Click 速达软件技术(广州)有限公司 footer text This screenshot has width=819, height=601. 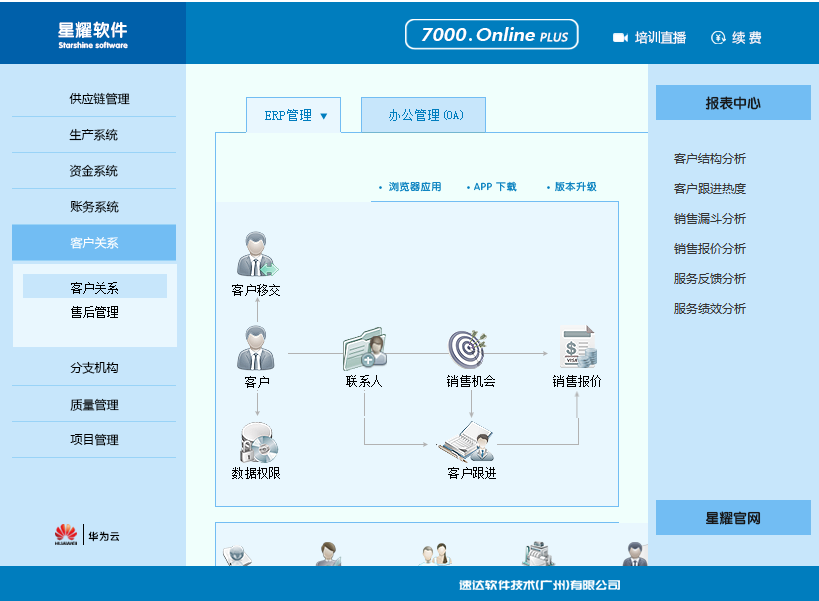[540, 585]
